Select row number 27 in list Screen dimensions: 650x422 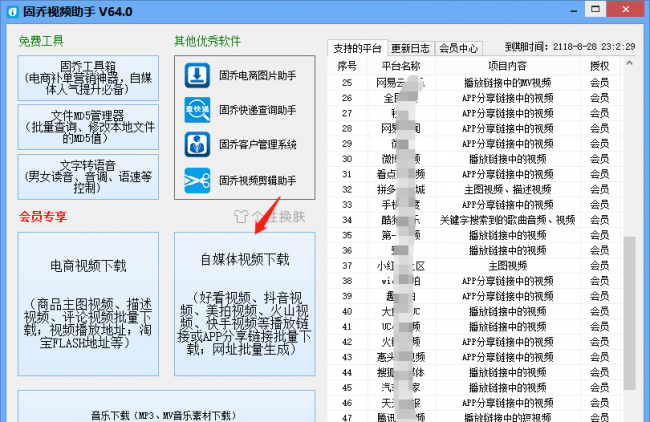(x=347, y=114)
